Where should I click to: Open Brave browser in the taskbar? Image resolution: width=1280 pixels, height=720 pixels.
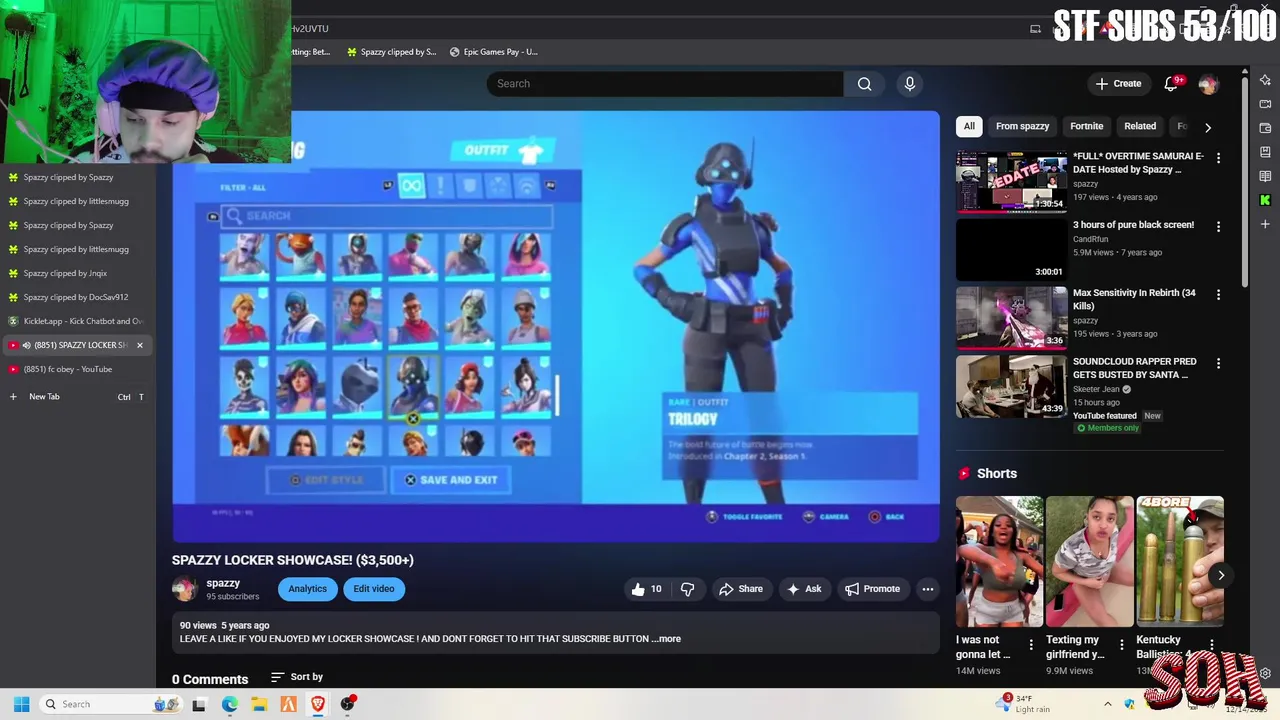pyautogui.click(x=318, y=704)
